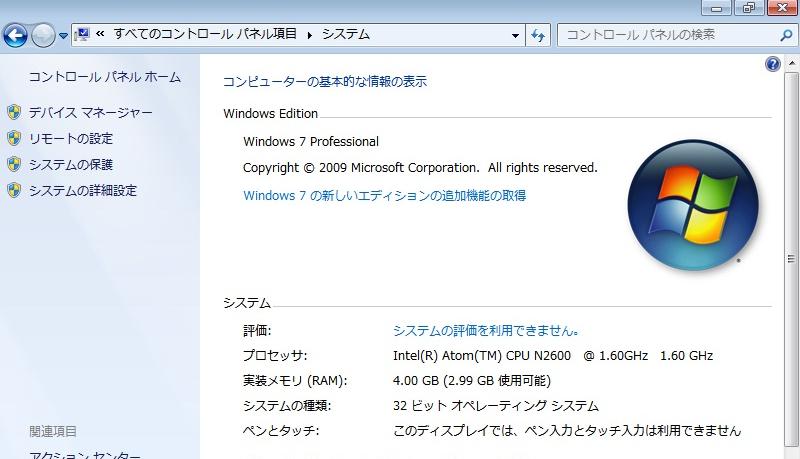Restore down the System window

coord(748,8)
